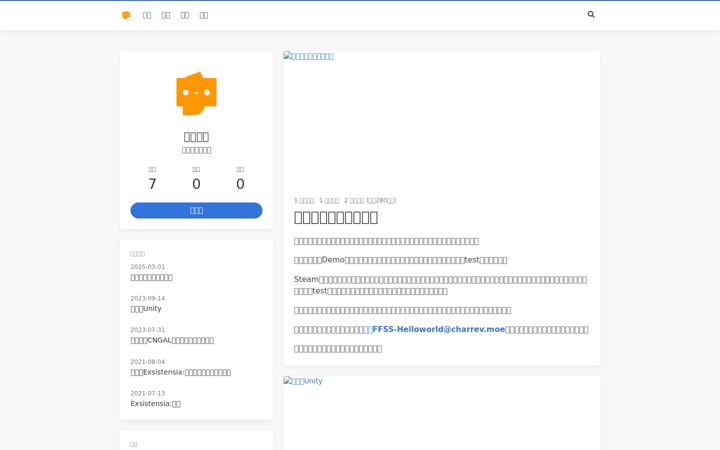The image size is (720, 450).
Task: Open the first article's large title heading
Action: [x=336, y=217]
